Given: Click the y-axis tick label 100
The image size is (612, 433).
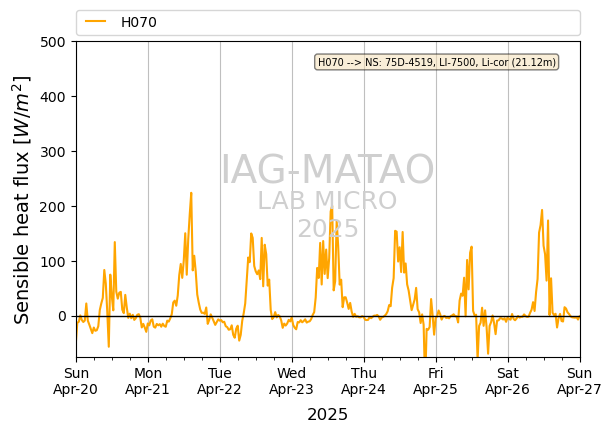Looking at the screenshot, I should point(53,262).
